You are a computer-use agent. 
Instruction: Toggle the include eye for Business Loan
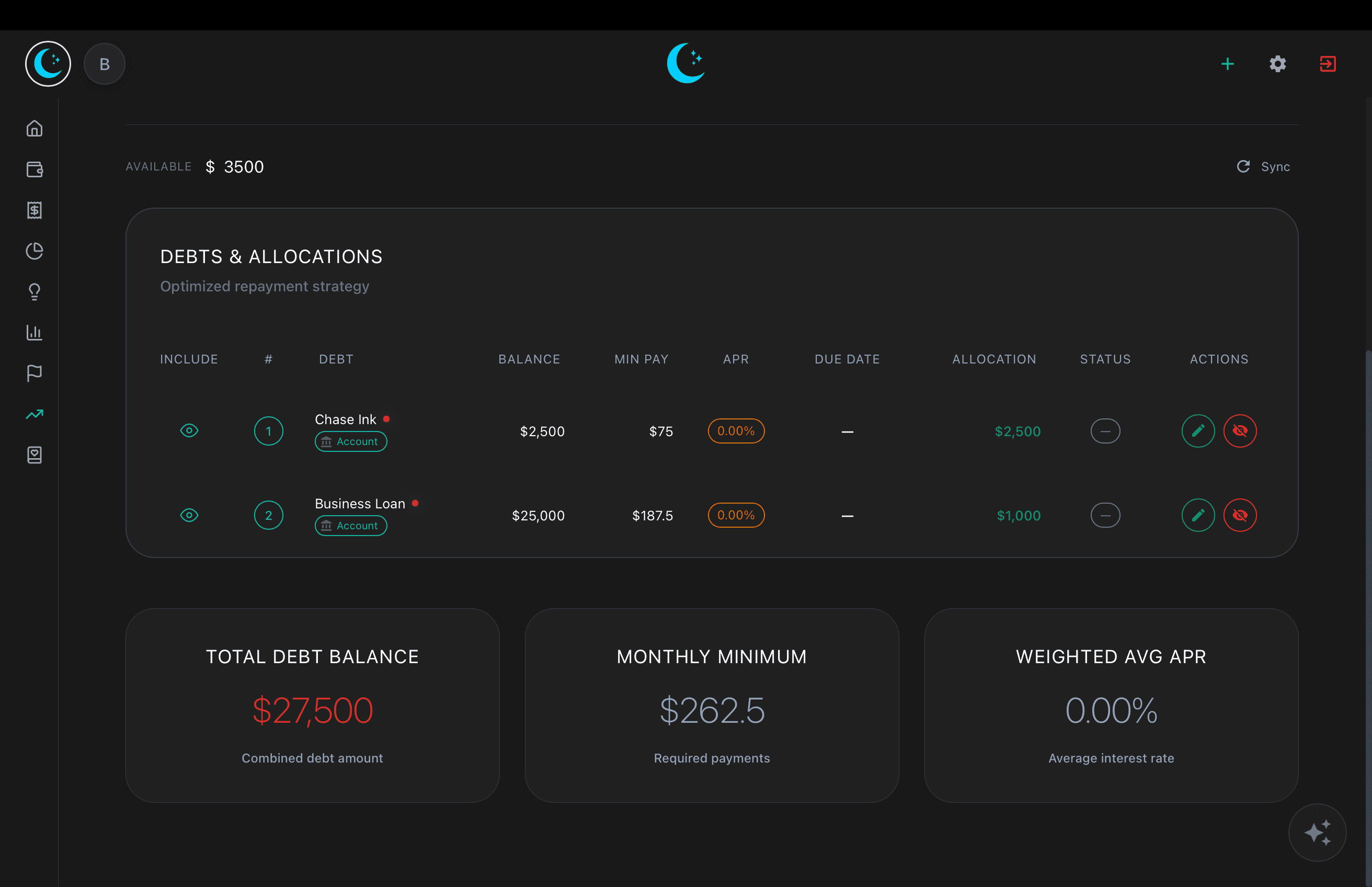[189, 515]
